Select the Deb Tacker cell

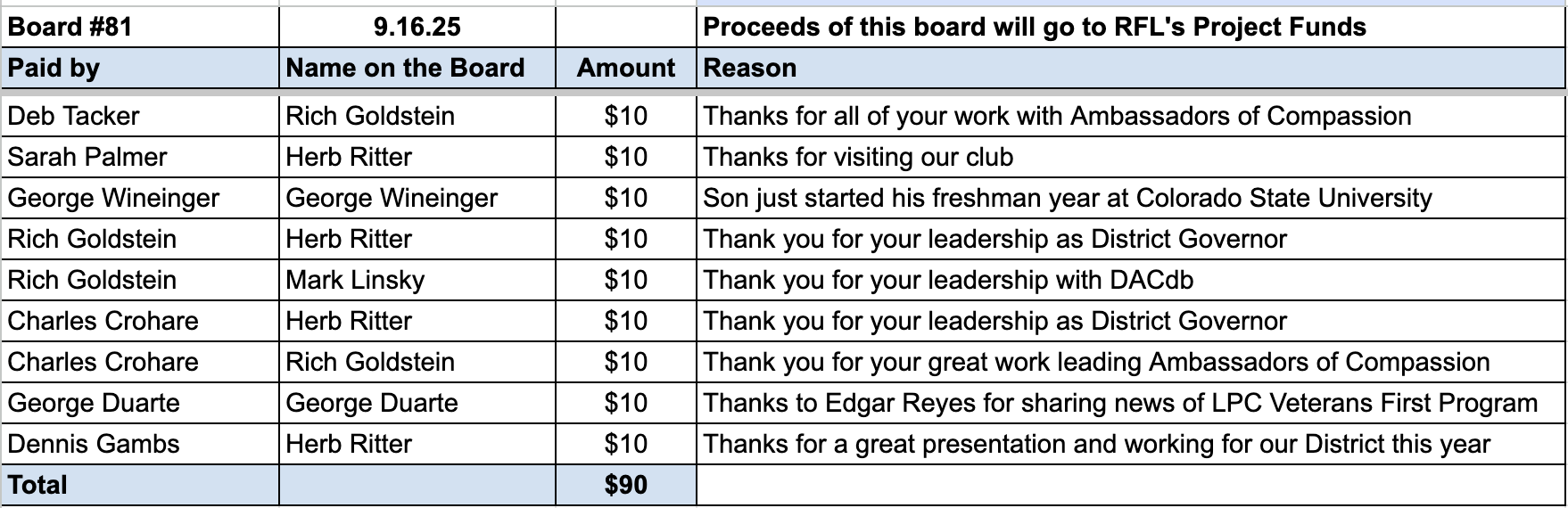[x=140, y=116]
